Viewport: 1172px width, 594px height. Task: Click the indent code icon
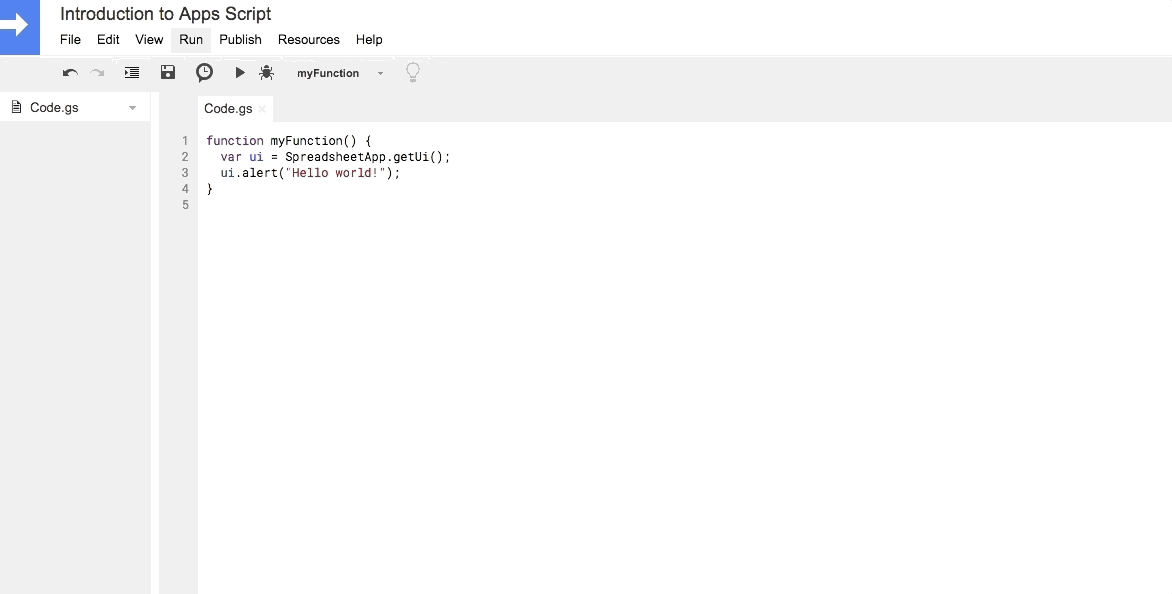(132, 72)
